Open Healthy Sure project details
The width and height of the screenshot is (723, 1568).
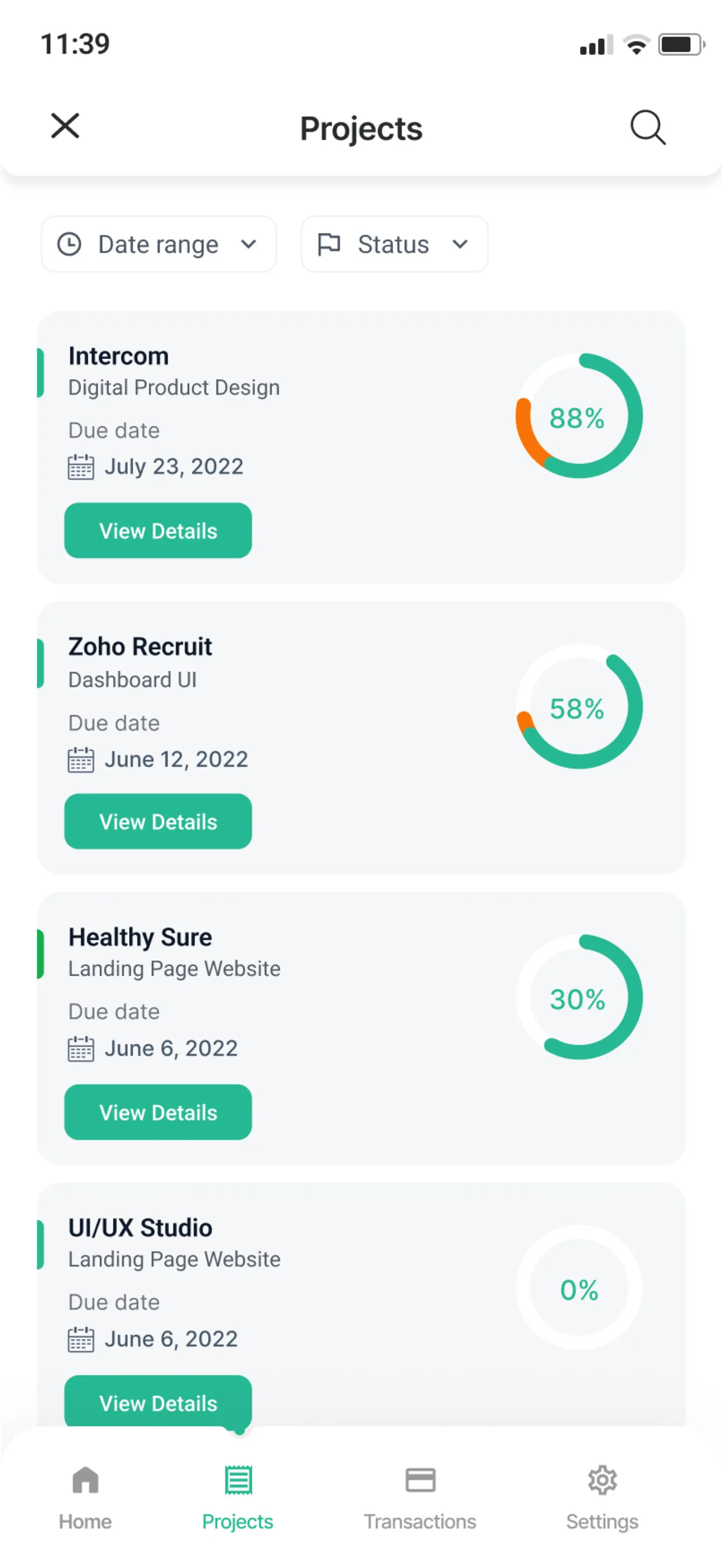(x=158, y=1113)
